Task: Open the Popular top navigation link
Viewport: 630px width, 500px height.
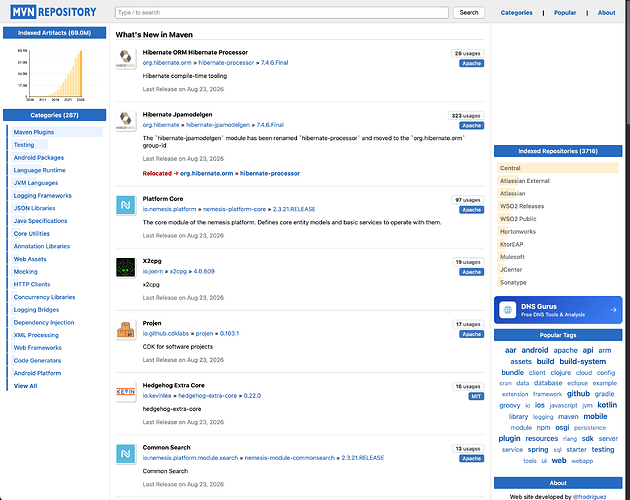Action: (x=565, y=13)
